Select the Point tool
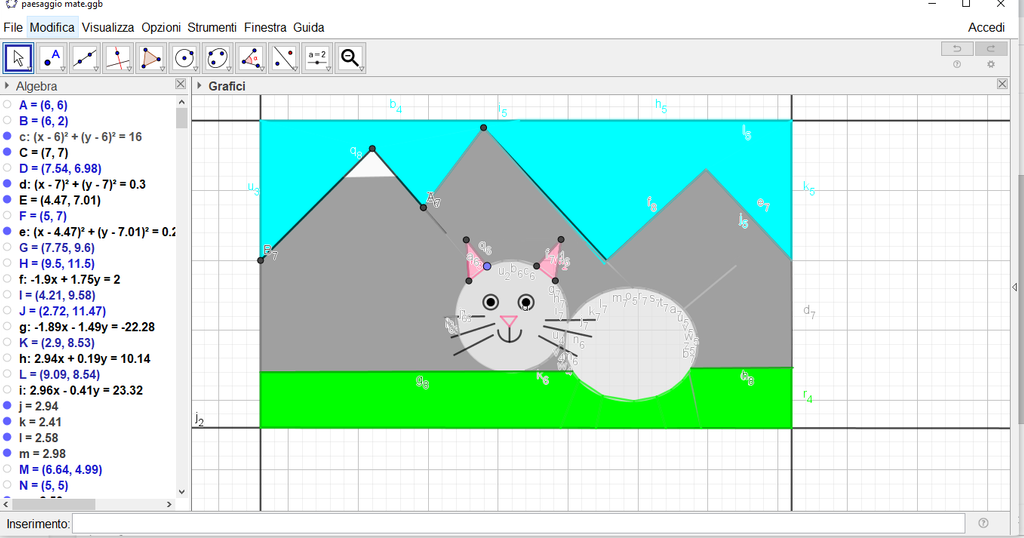Screen dimensions: 1024x538 pyautogui.click(x=51, y=58)
